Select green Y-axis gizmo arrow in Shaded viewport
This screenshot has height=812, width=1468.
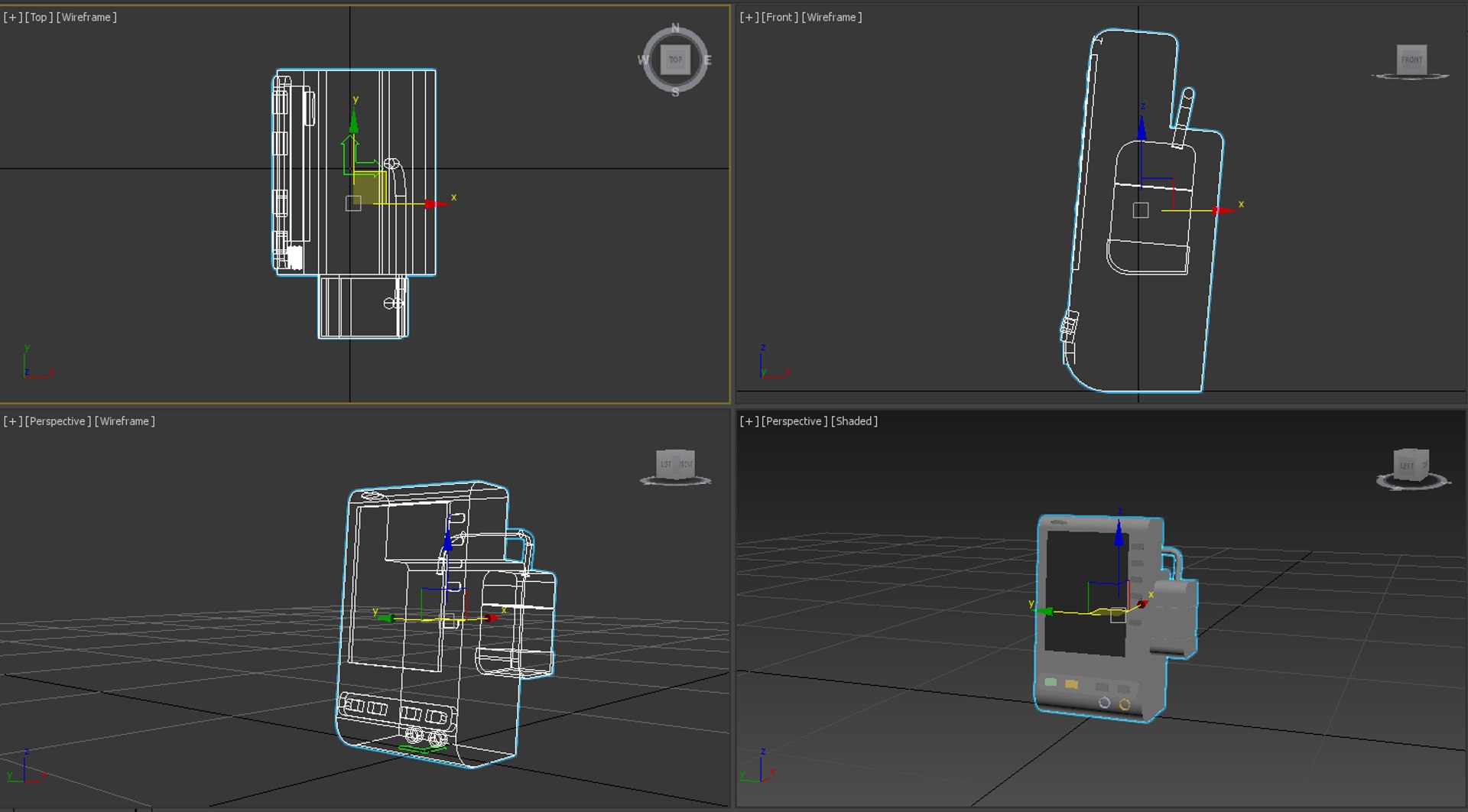click(x=1045, y=611)
